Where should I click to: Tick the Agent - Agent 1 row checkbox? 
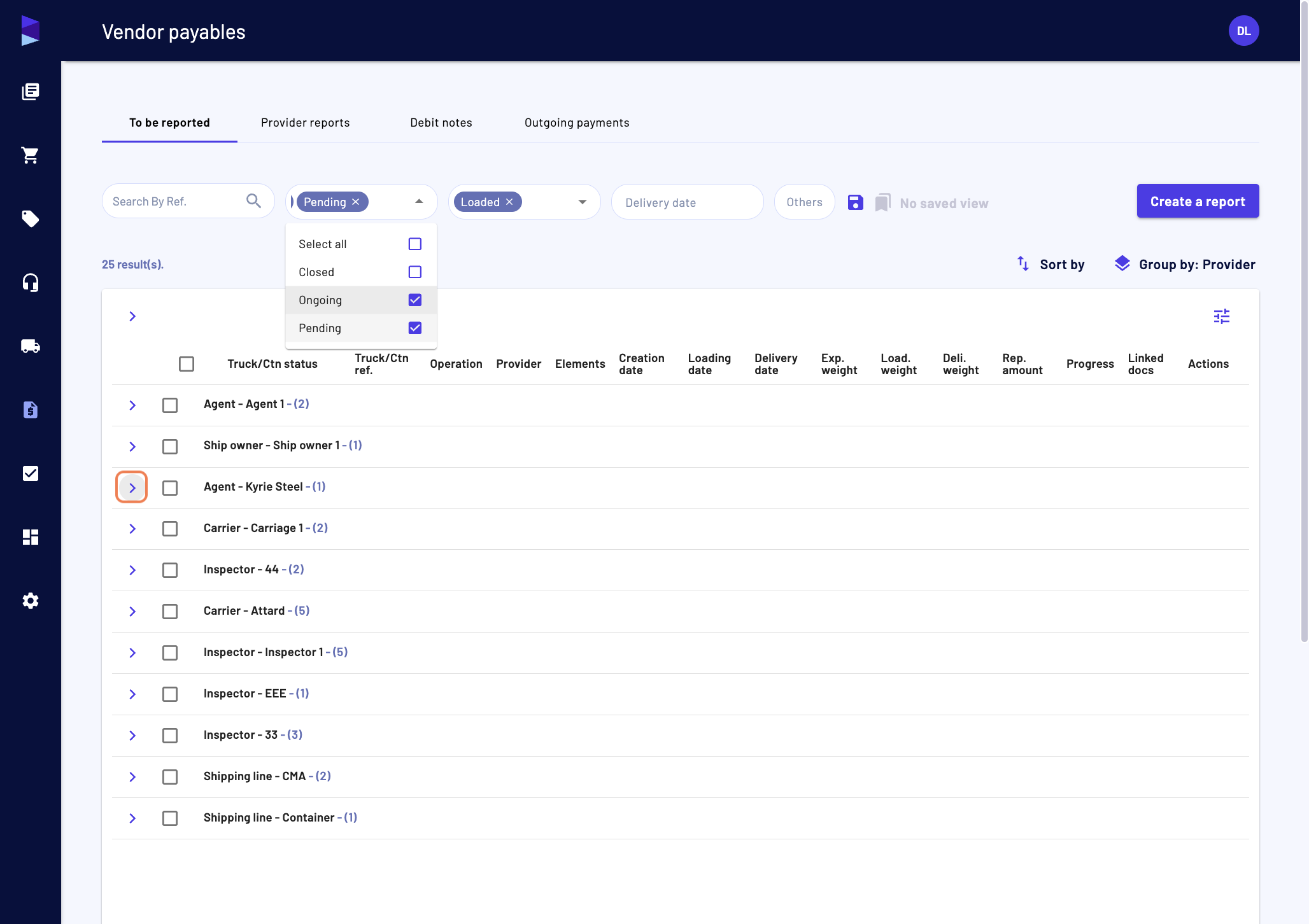(x=170, y=405)
